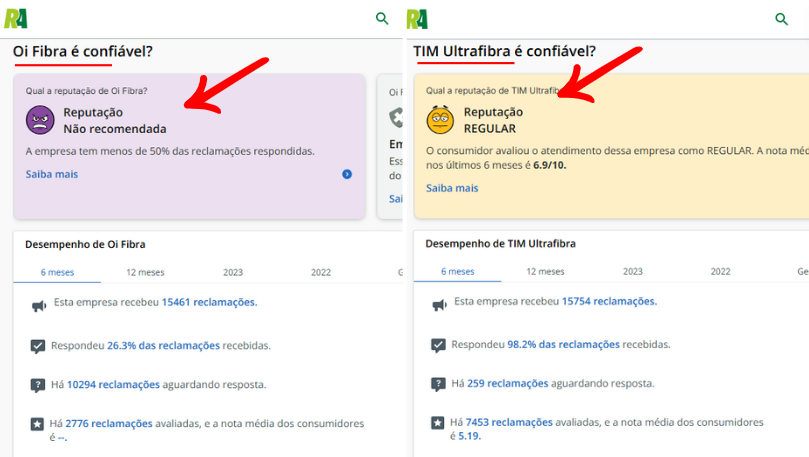Click checkmark icon beside Respondeu 98.2%
This screenshot has width=809, height=457.
click(438, 346)
